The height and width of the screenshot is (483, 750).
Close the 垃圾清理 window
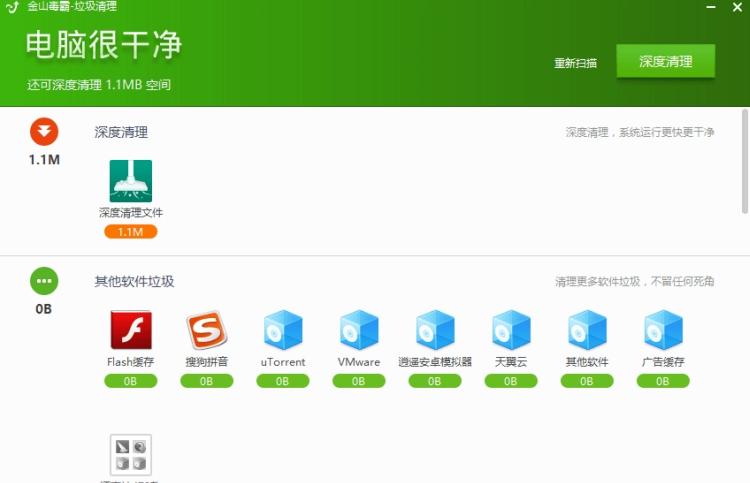pyautogui.click(x=738, y=7)
